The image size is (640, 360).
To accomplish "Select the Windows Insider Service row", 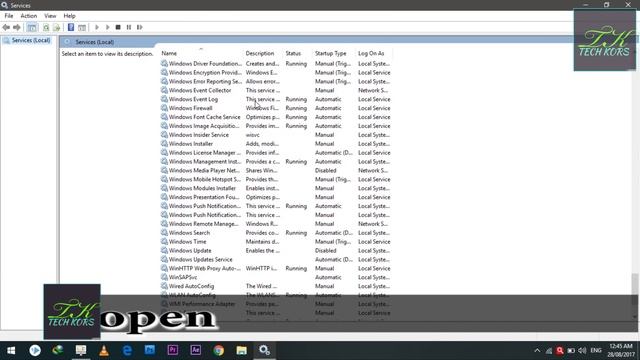I will click(276, 135).
